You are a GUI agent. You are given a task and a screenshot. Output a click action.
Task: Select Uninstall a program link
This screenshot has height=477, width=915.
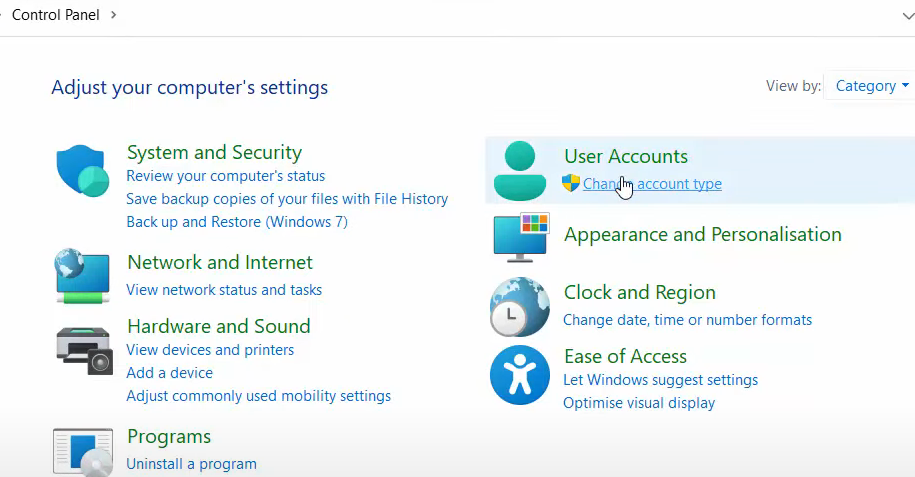pos(191,464)
